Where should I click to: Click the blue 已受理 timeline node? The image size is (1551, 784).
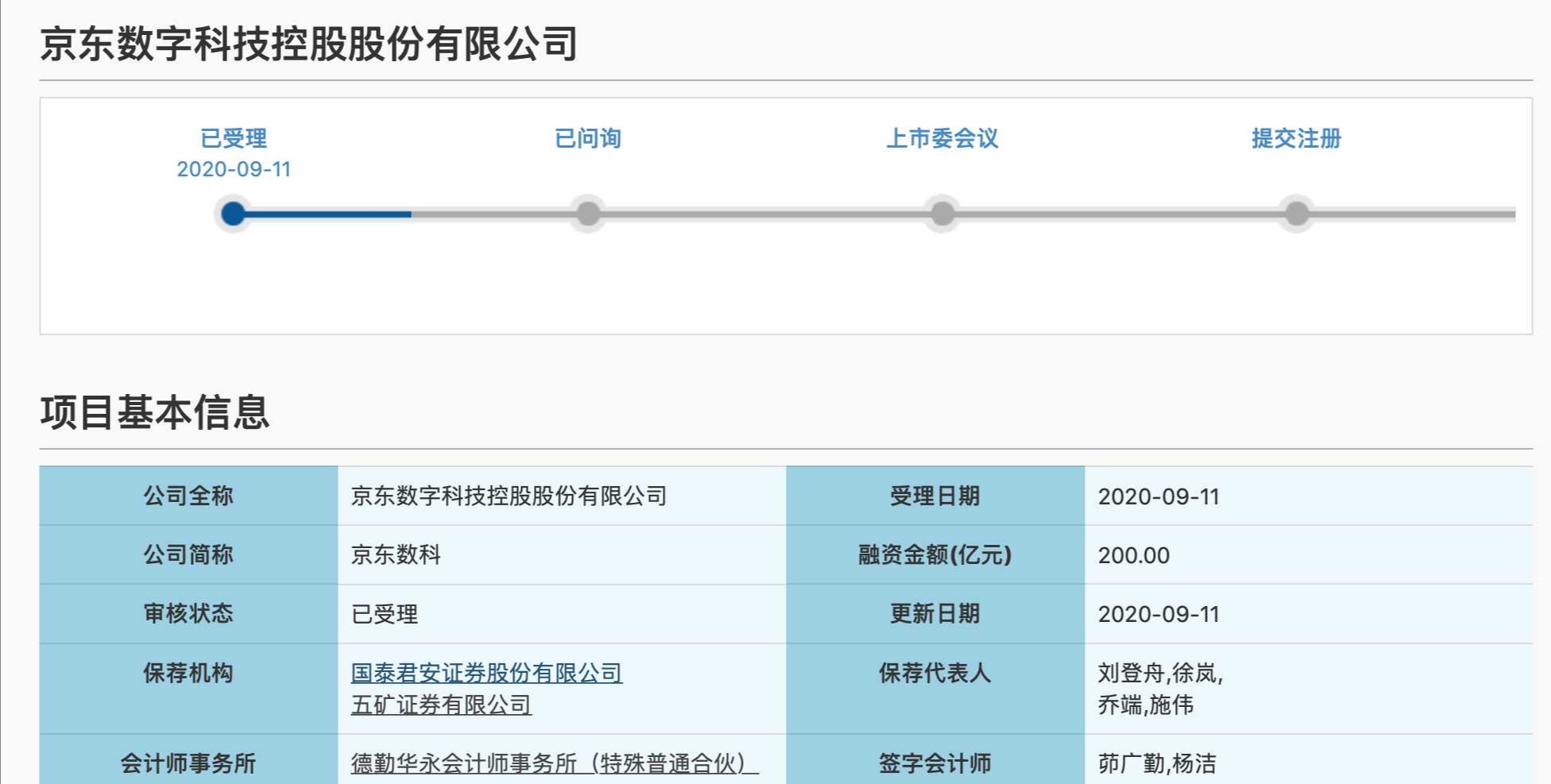233,214
